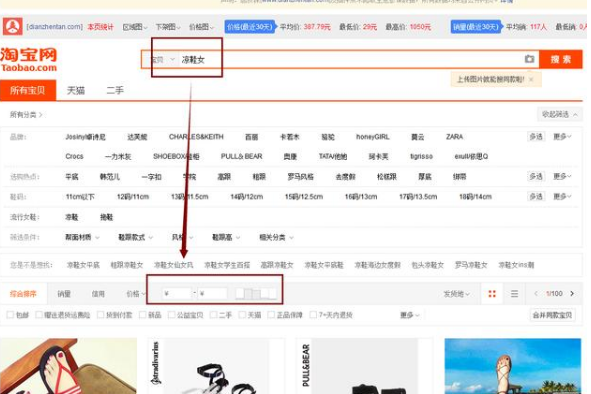Click the minimum price field
Screen dimensions: 591x394
pos(177,293)
